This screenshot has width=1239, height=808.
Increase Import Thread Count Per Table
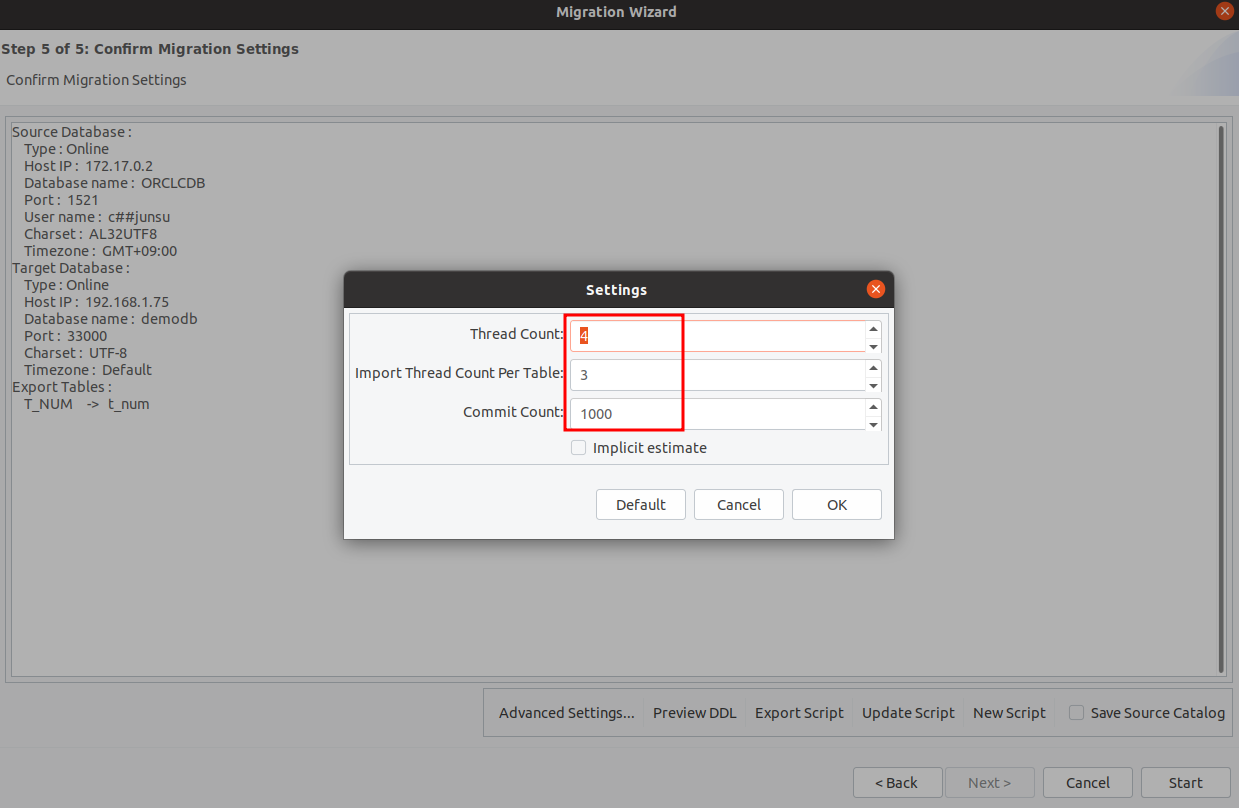click(x=873, y=368)
